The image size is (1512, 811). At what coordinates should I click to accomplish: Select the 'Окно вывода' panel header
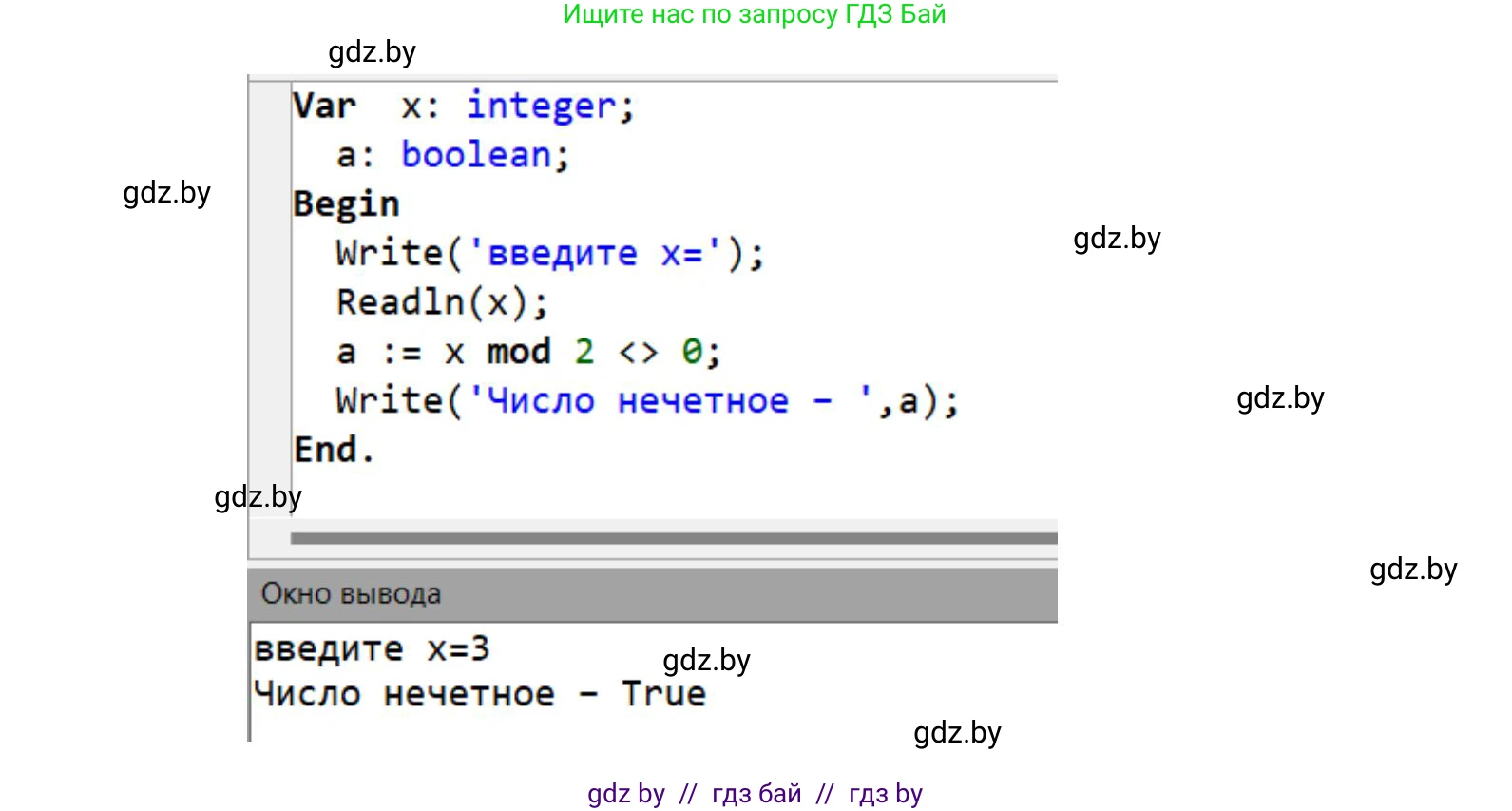351,594
